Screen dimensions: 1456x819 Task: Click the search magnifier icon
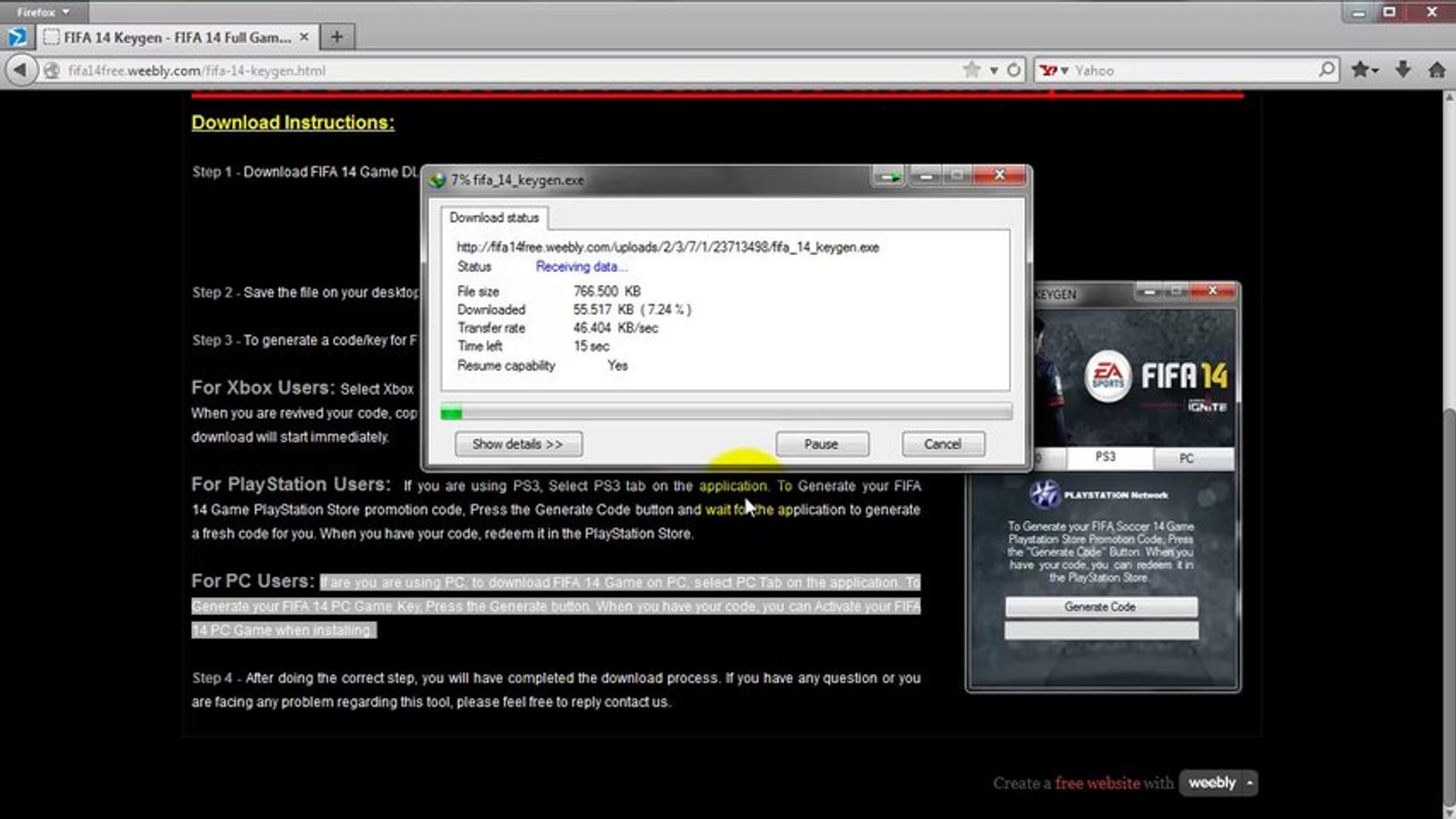[1327, 70]
